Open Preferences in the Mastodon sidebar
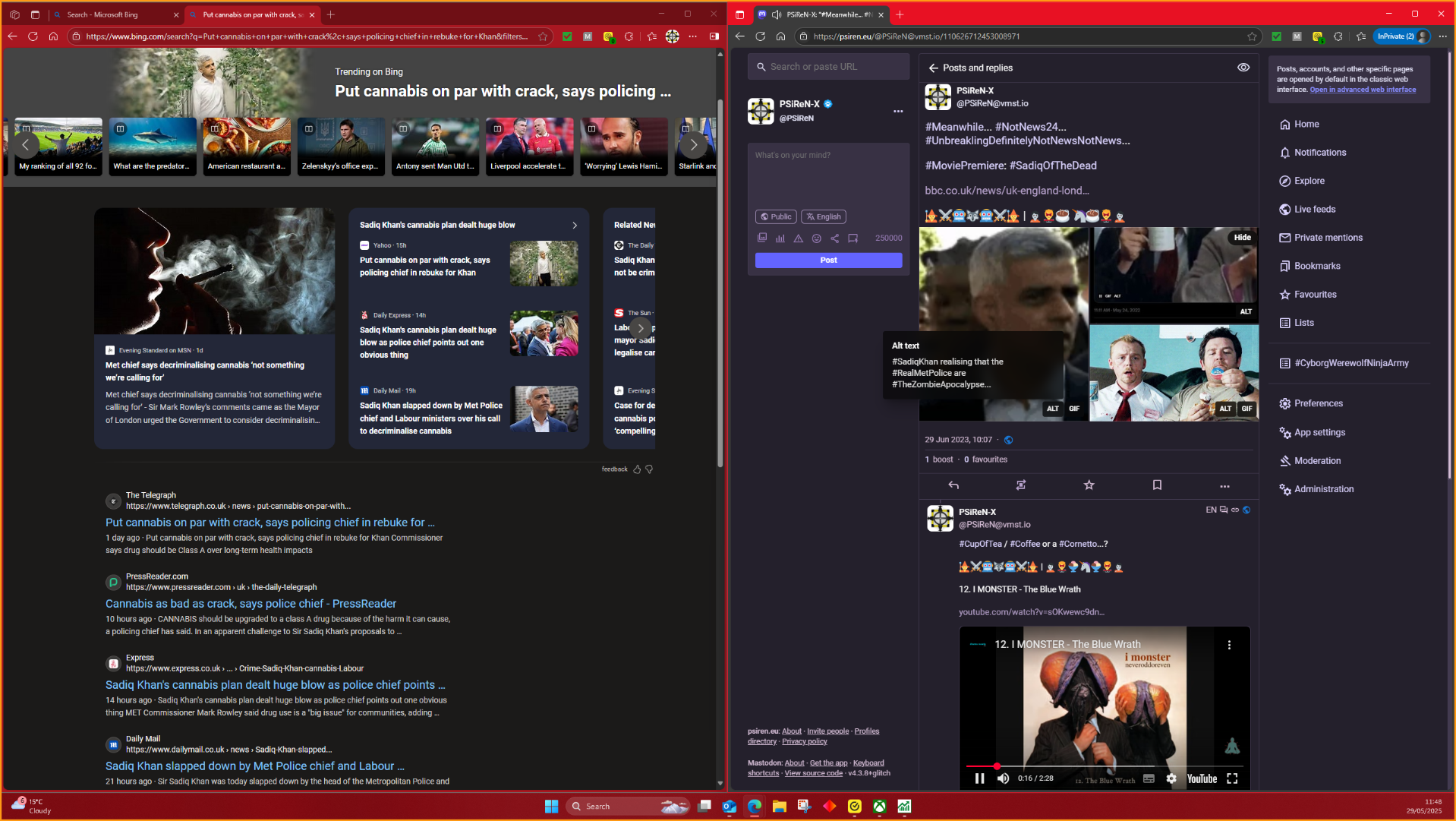1456x821 pixels. click(1311, 403)
